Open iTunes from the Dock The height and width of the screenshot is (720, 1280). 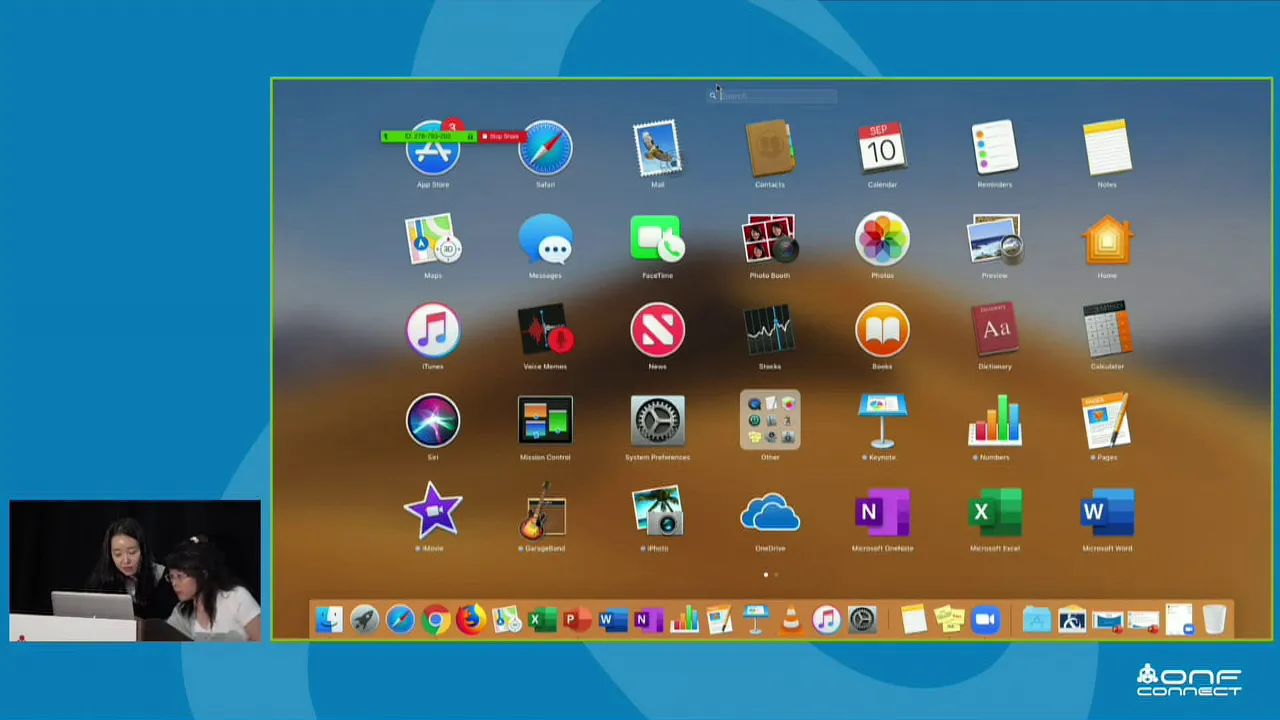826,620
